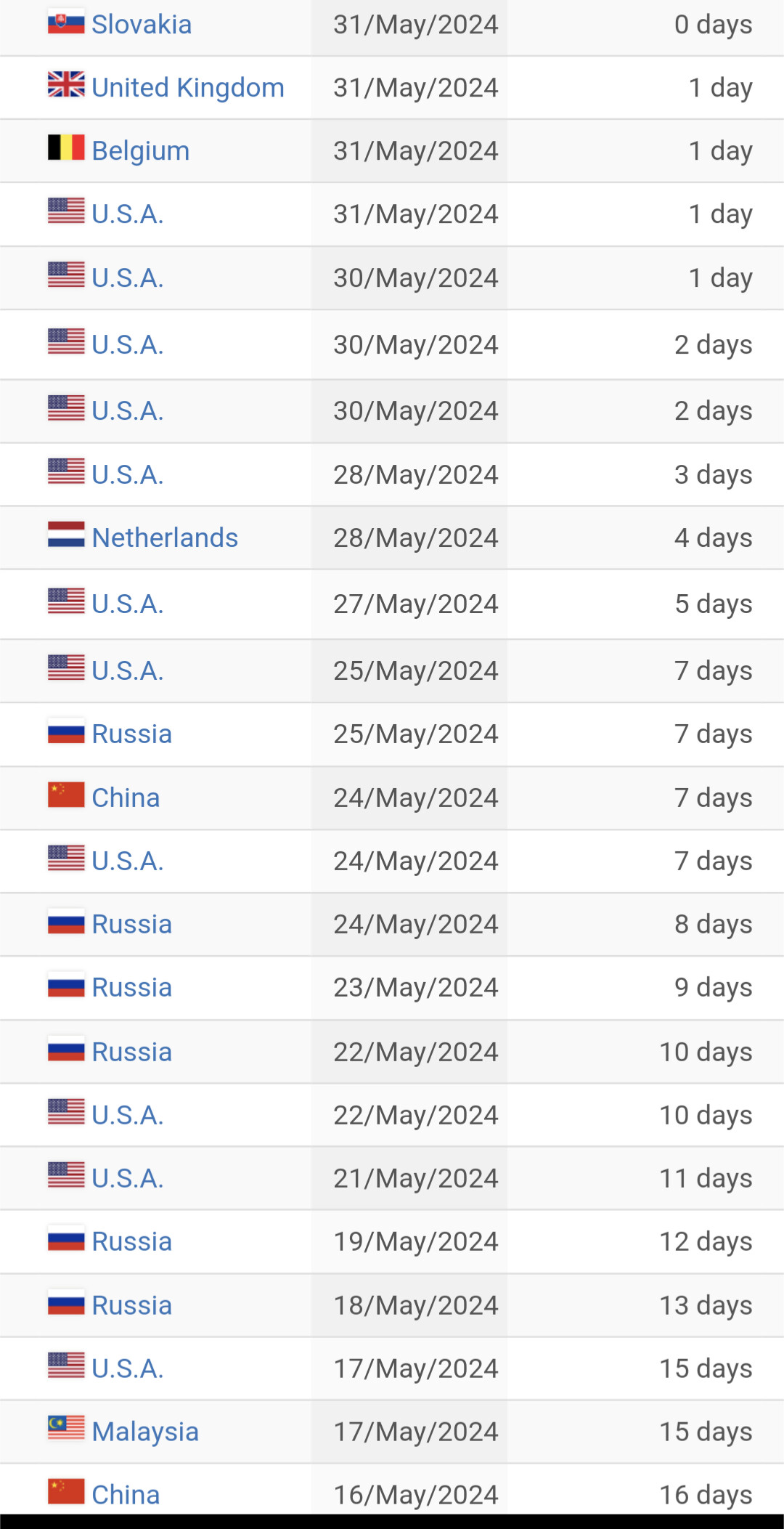This screenshot has height=1529, width=784.
Task: Open the United Kingdom link
Action: 188,88
